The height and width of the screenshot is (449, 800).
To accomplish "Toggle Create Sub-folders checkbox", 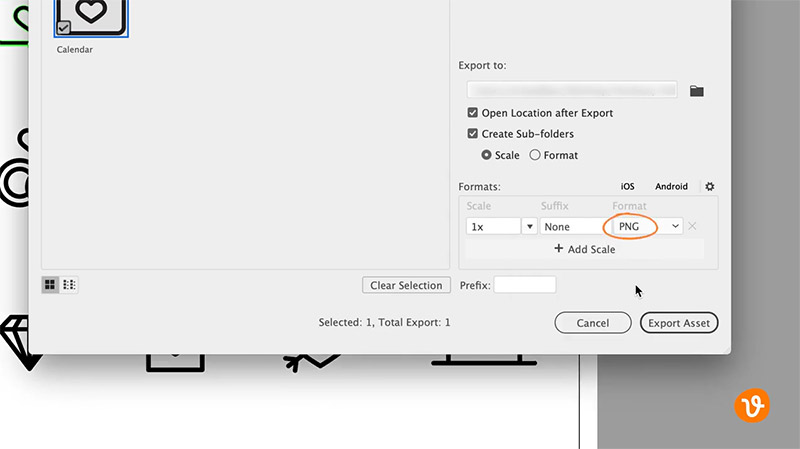I will 472,134.
